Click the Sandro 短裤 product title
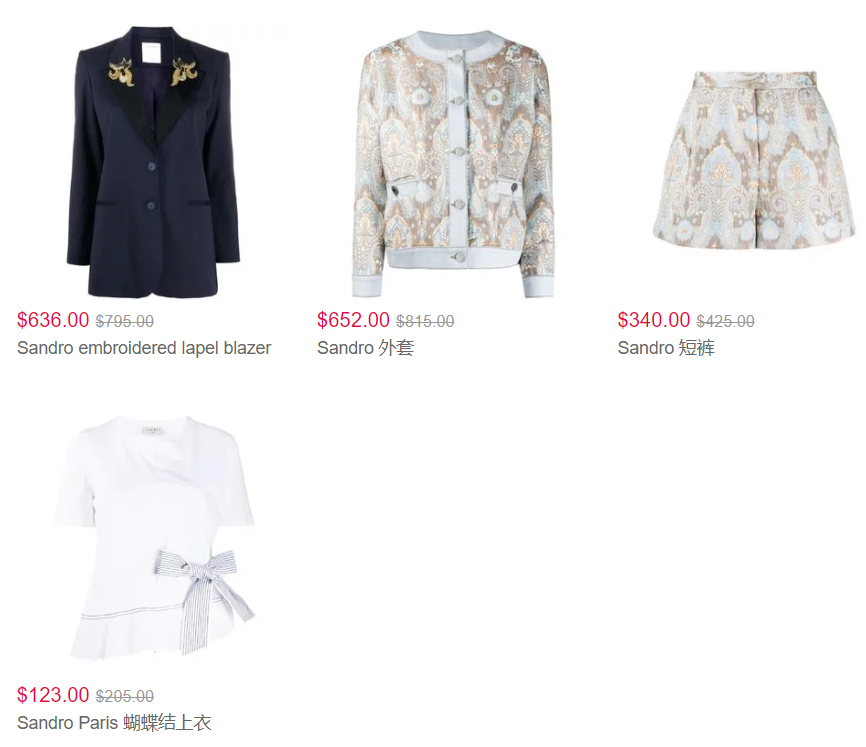This screenshot has width=866, height=747. coord(666,348)
